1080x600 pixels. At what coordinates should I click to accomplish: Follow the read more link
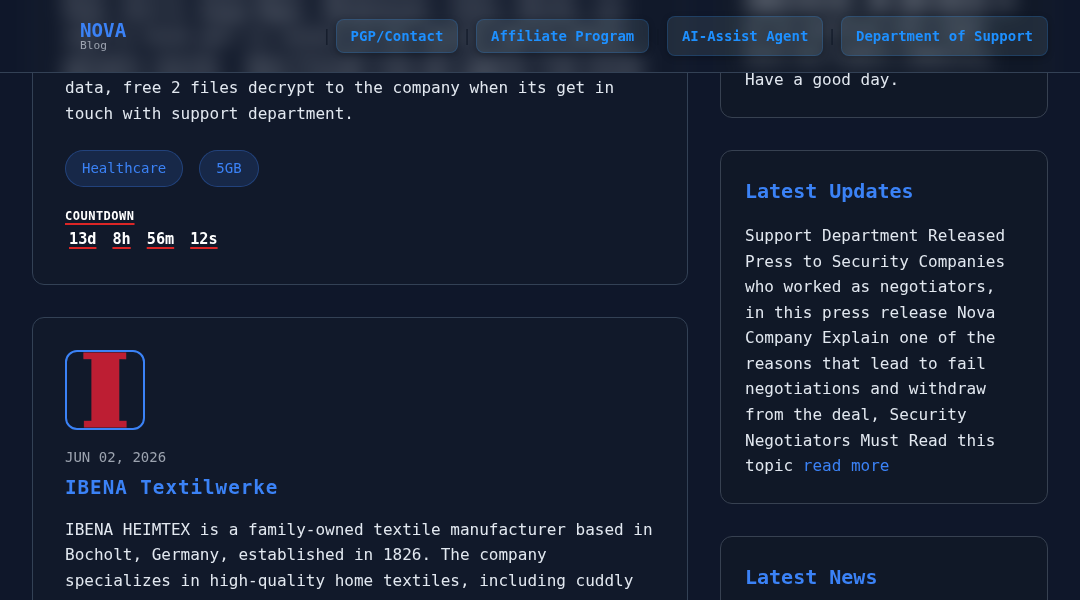[x=846, y=466]
